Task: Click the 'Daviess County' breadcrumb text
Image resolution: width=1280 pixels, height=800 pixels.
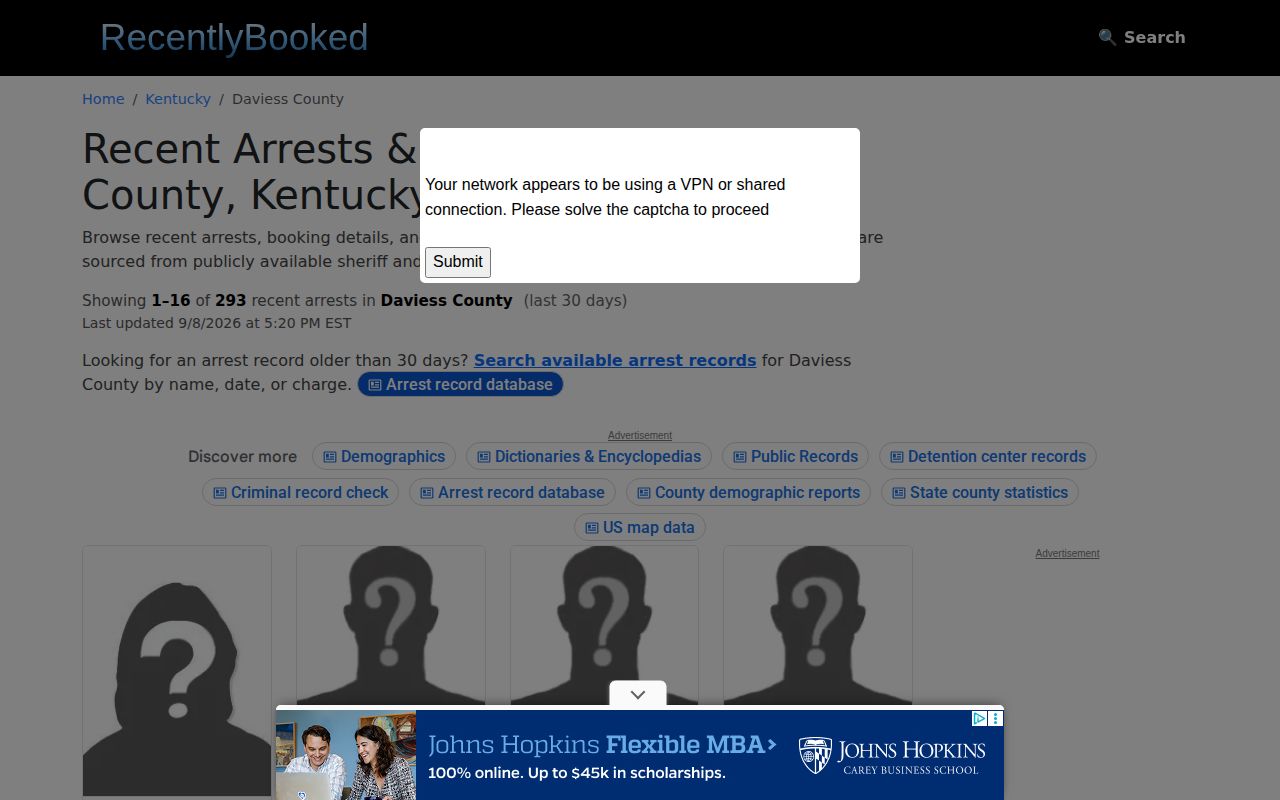Action: (x=288, y=99)
